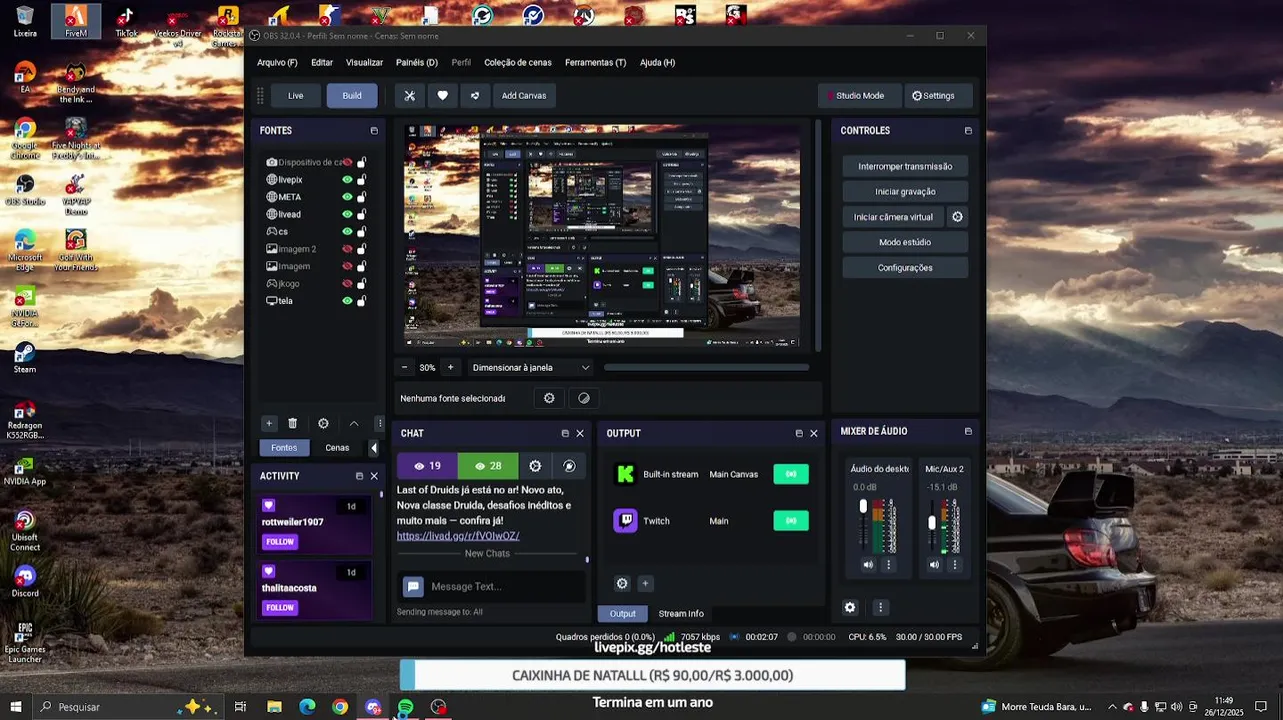Move source up with chevron arrow
This screenshot has width=1283, height=720.
353,423
